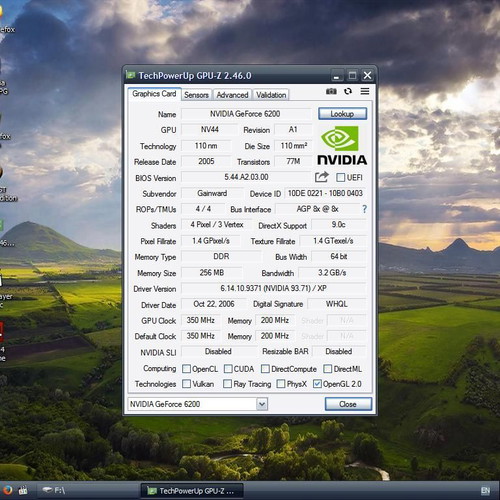This screenshot has width=500, height=500.
Task: Open the hamburger menu icon
Action: [365, 91]
